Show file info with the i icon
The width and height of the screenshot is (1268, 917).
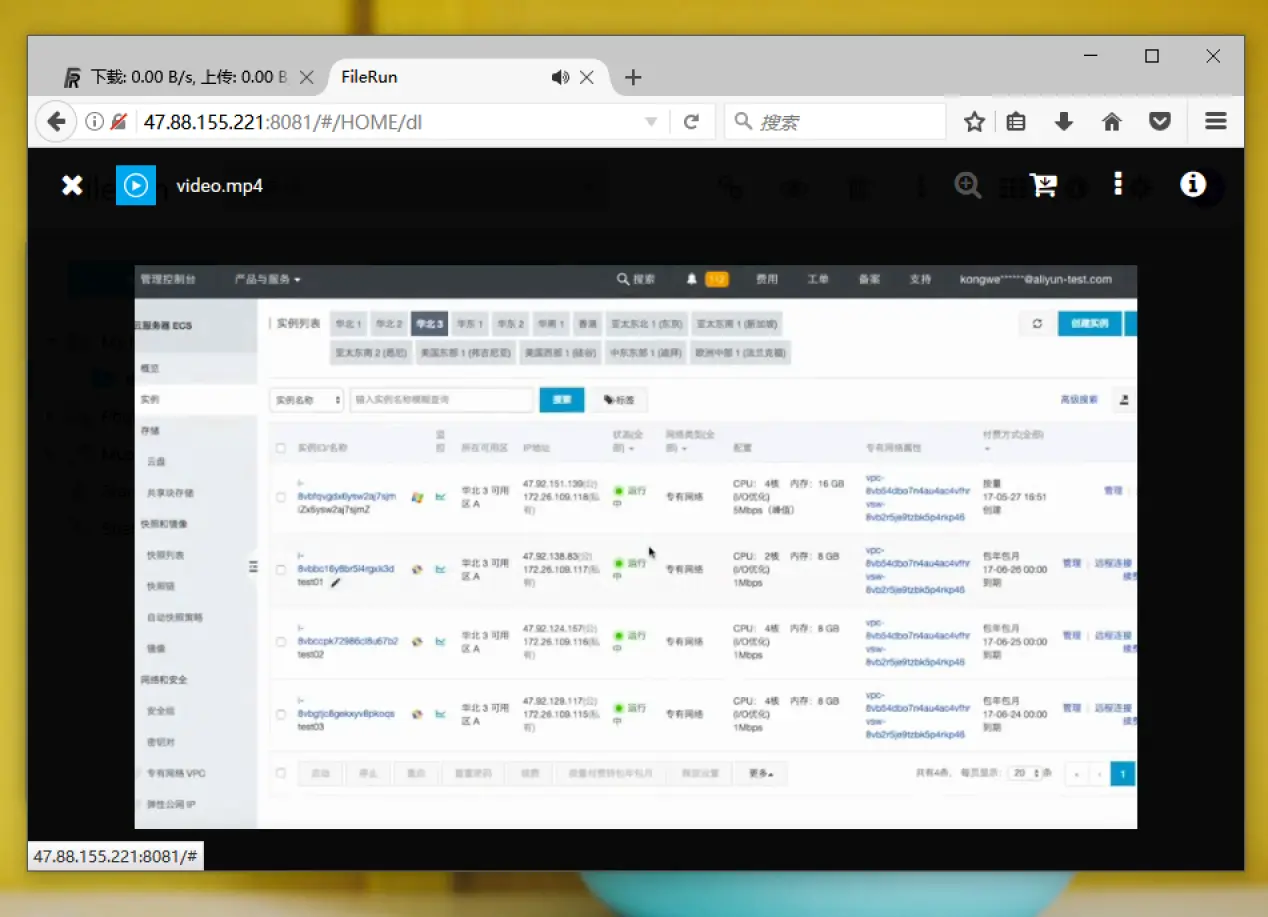(x=1192, y=184)
